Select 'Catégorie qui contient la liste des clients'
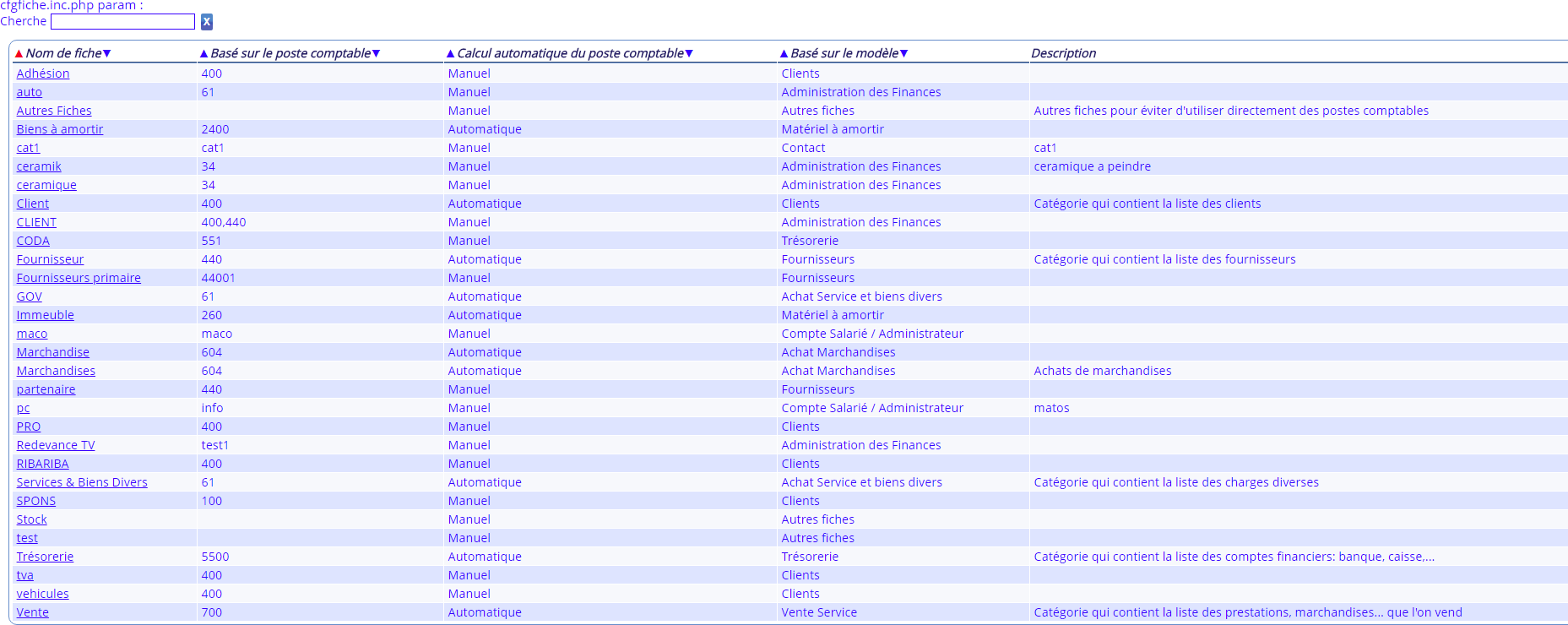1568x625 pixels. tap(1148, 204)
